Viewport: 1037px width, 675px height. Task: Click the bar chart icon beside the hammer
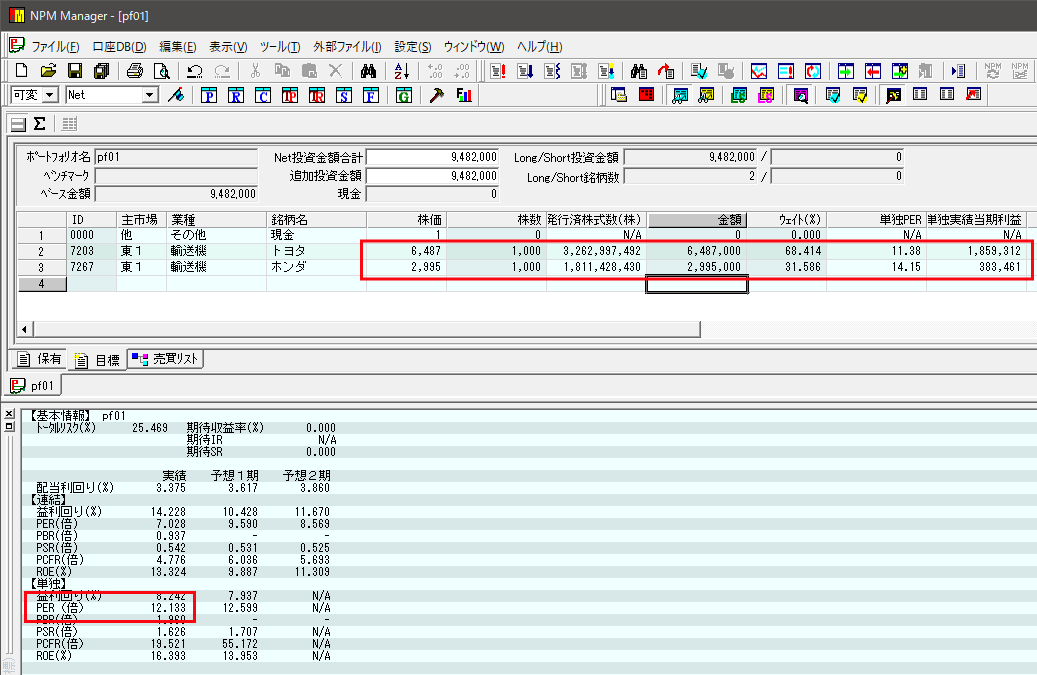point(464,96)
